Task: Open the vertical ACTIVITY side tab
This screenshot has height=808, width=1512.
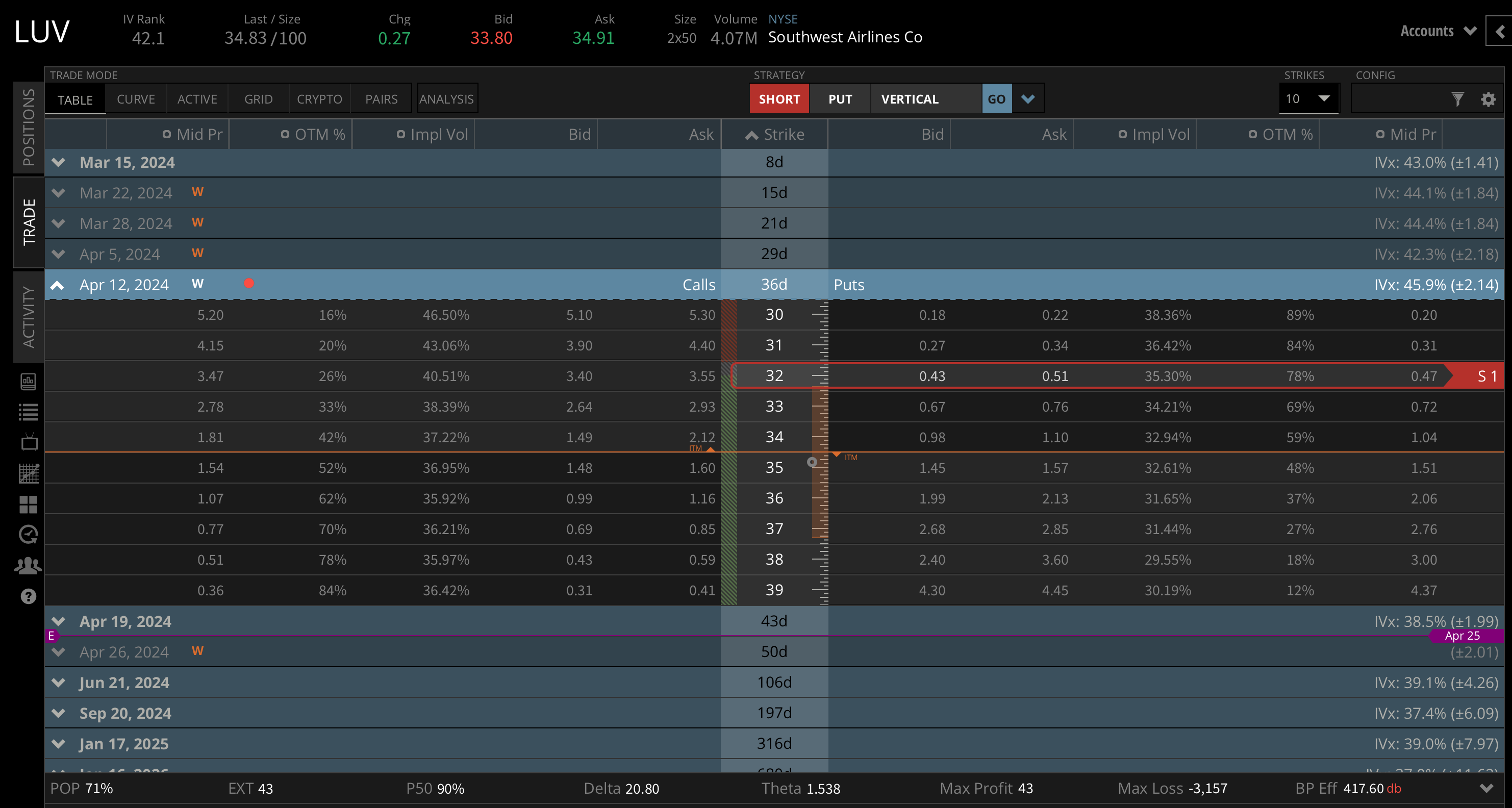Action: coord(28,317)
